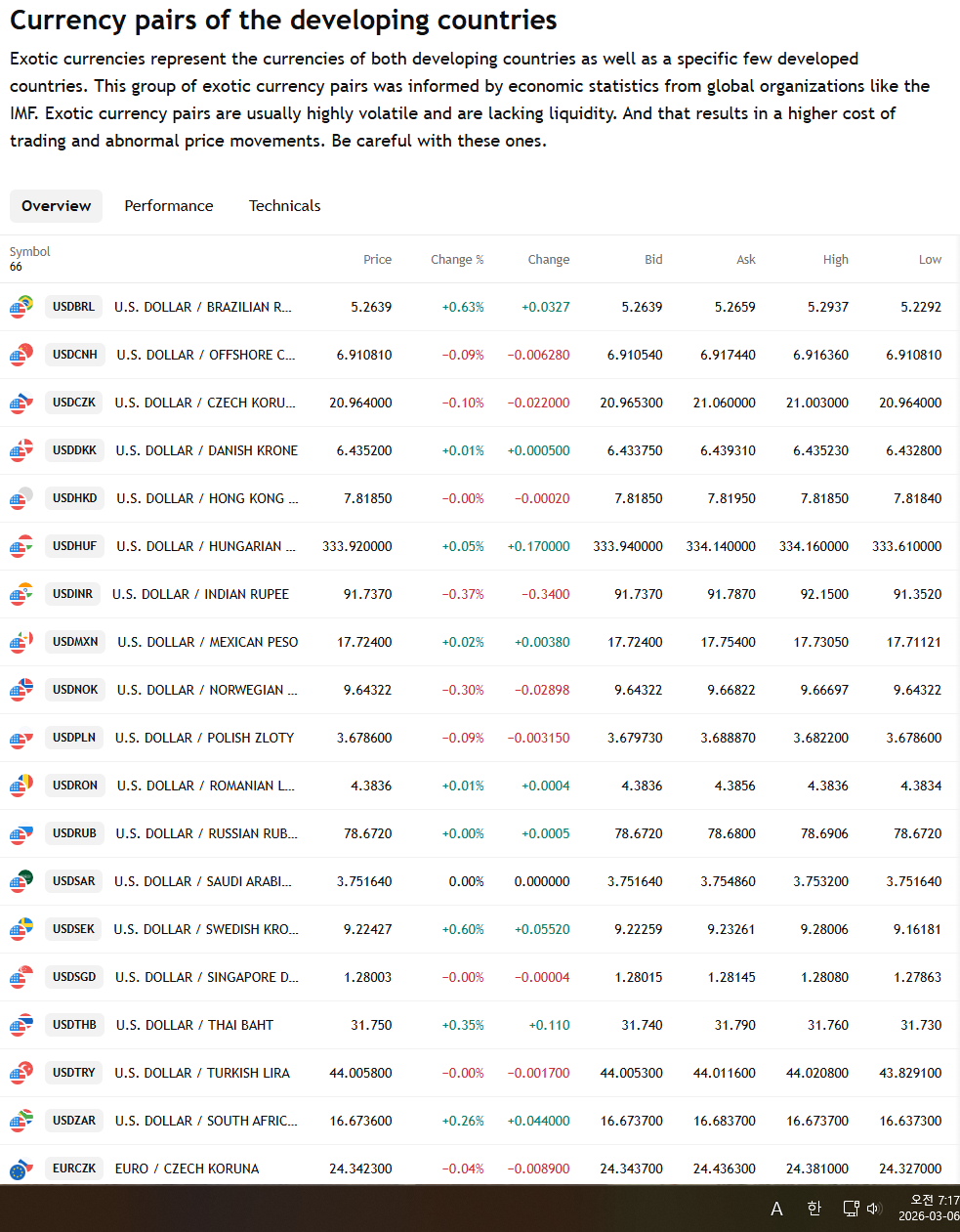Open the USDPLN symbol ticker link

(74, 738)
